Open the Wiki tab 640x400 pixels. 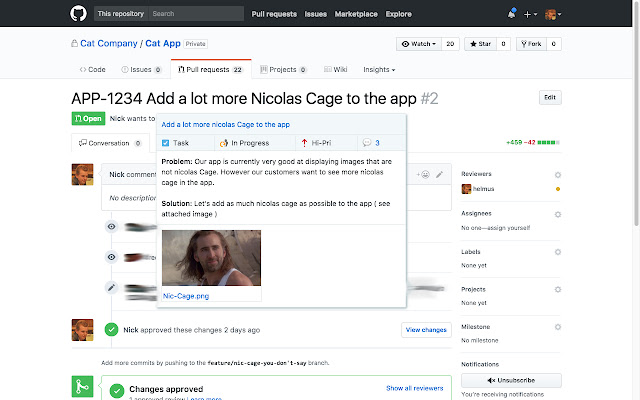pyautogui.click(x=335, y=70)
